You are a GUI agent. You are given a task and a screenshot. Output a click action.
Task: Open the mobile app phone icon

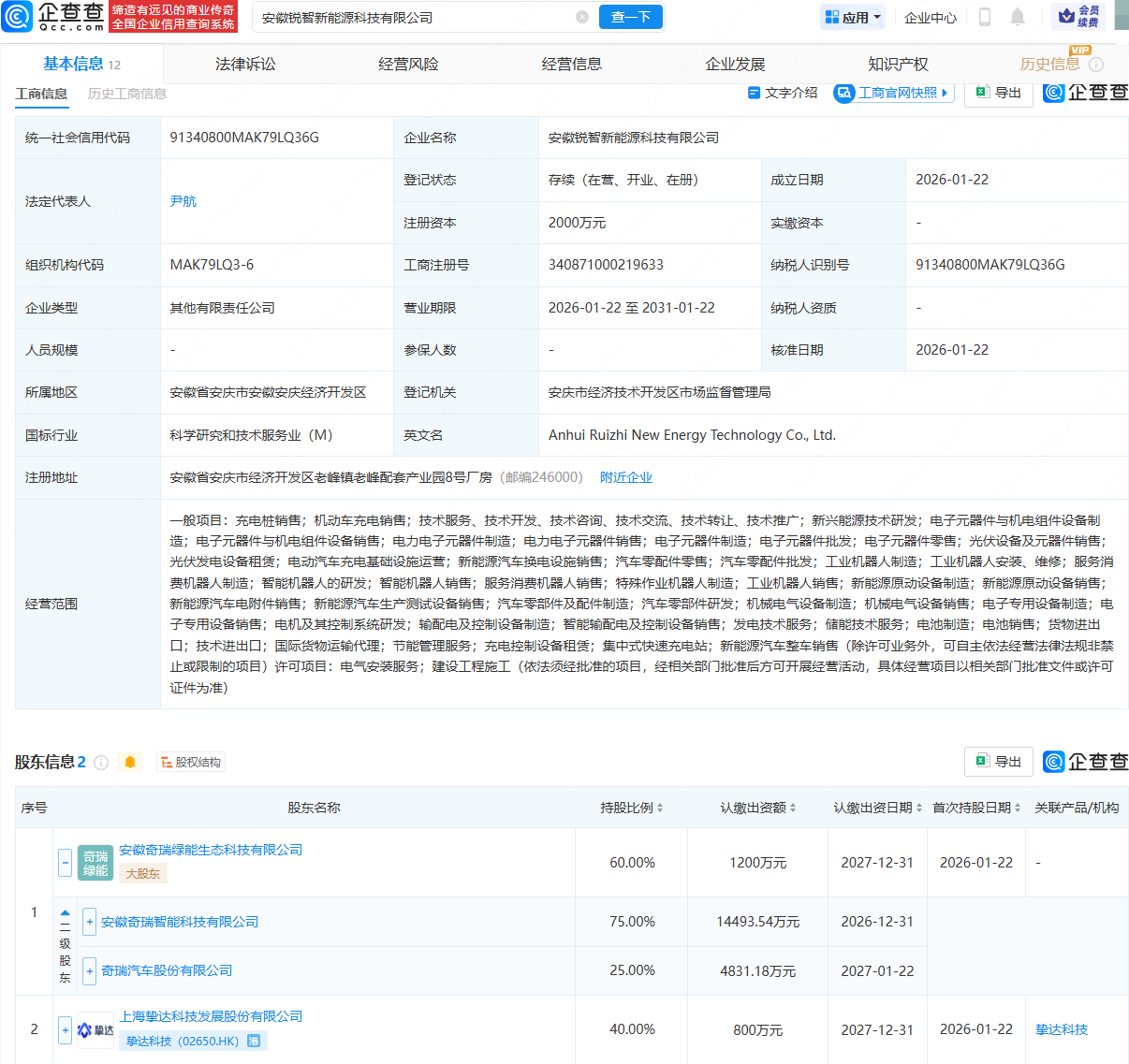click(x=984, y=17)
